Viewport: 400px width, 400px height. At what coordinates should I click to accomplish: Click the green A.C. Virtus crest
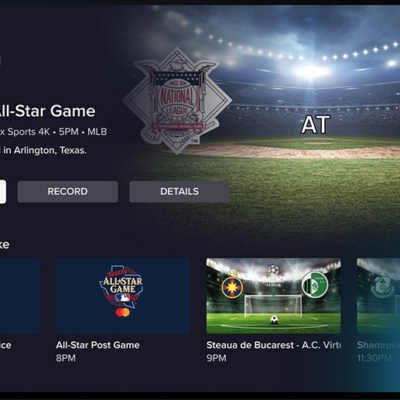pos(315,285)
